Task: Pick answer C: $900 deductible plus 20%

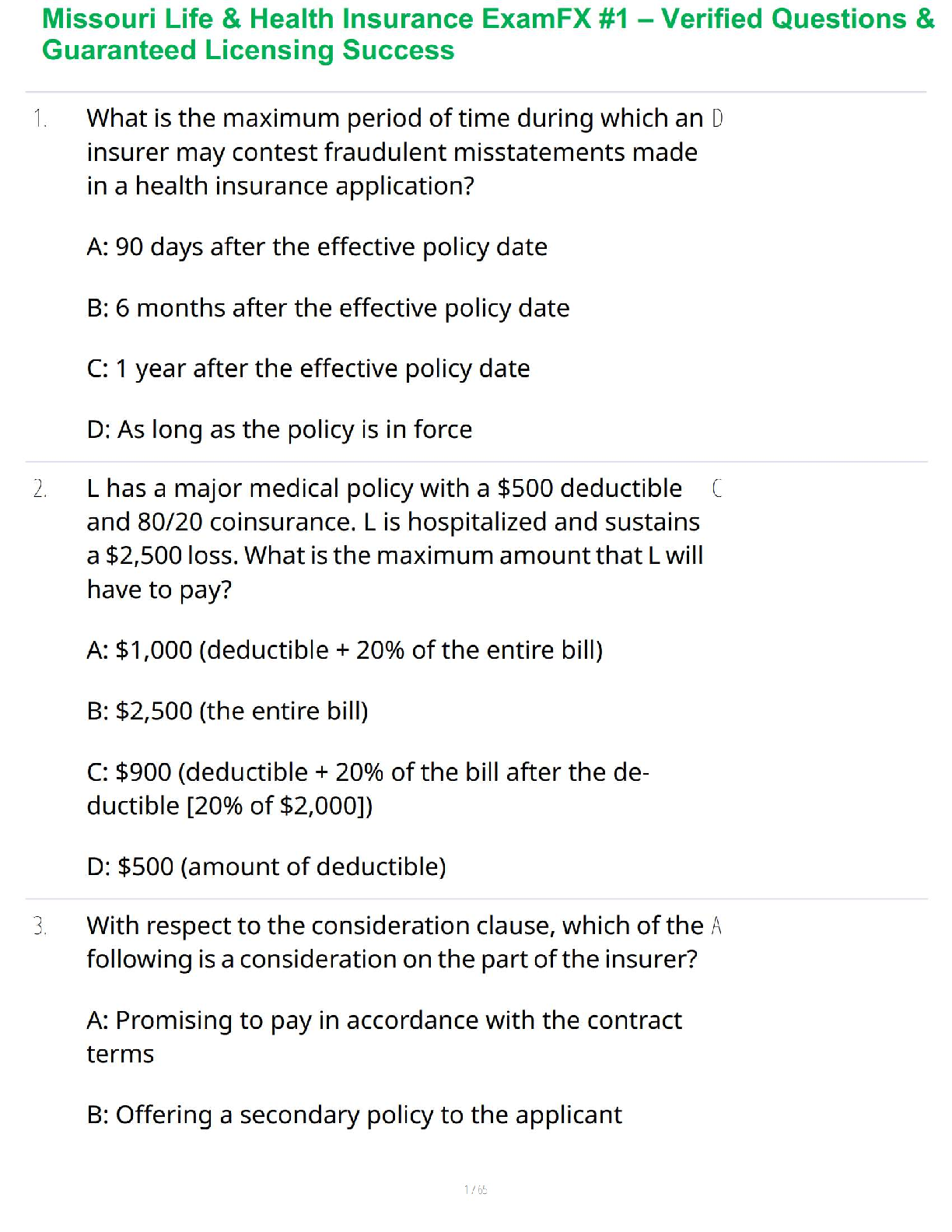Action: (x=367, y=789)
